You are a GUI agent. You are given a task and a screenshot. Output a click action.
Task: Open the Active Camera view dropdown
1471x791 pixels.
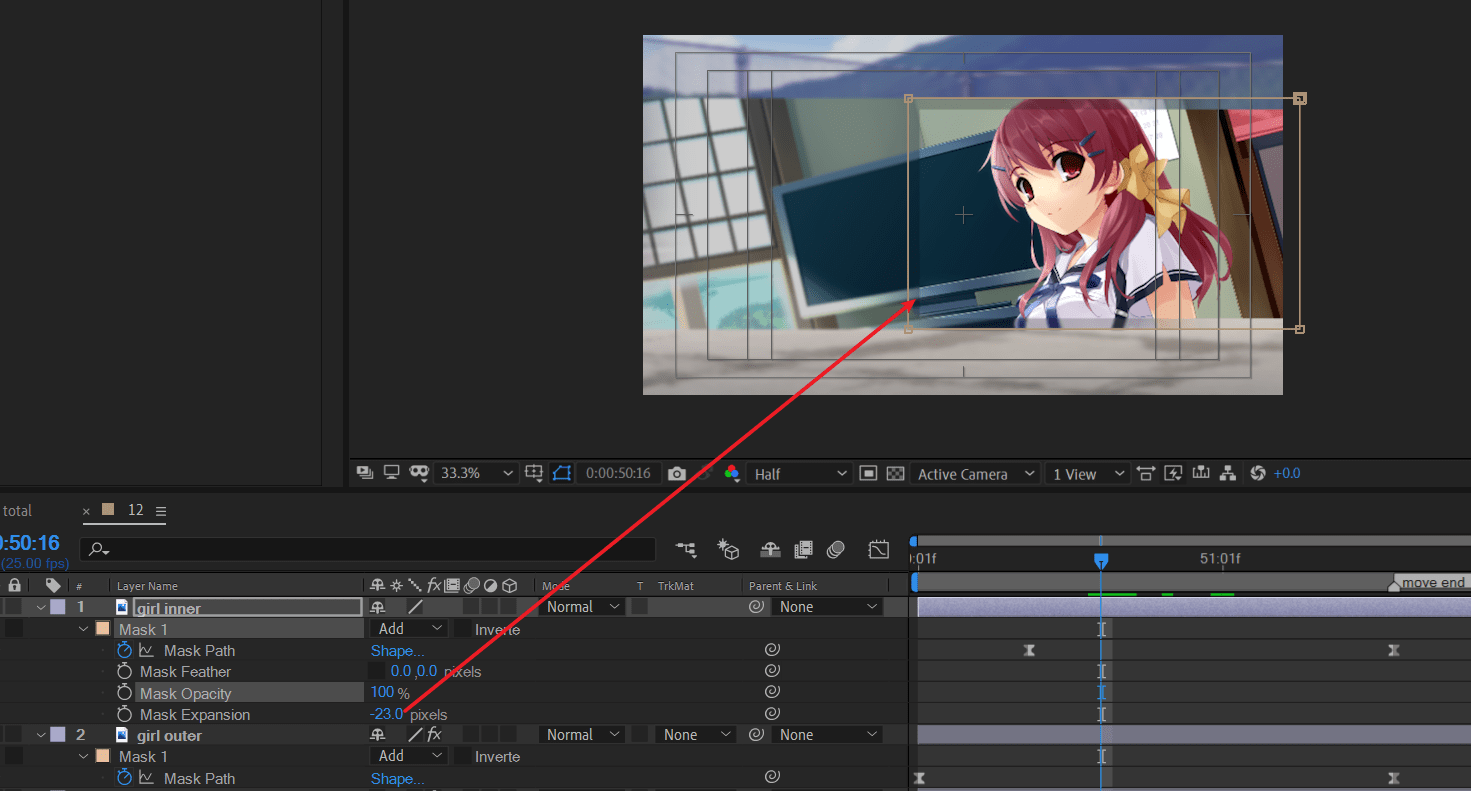point(976,473)
